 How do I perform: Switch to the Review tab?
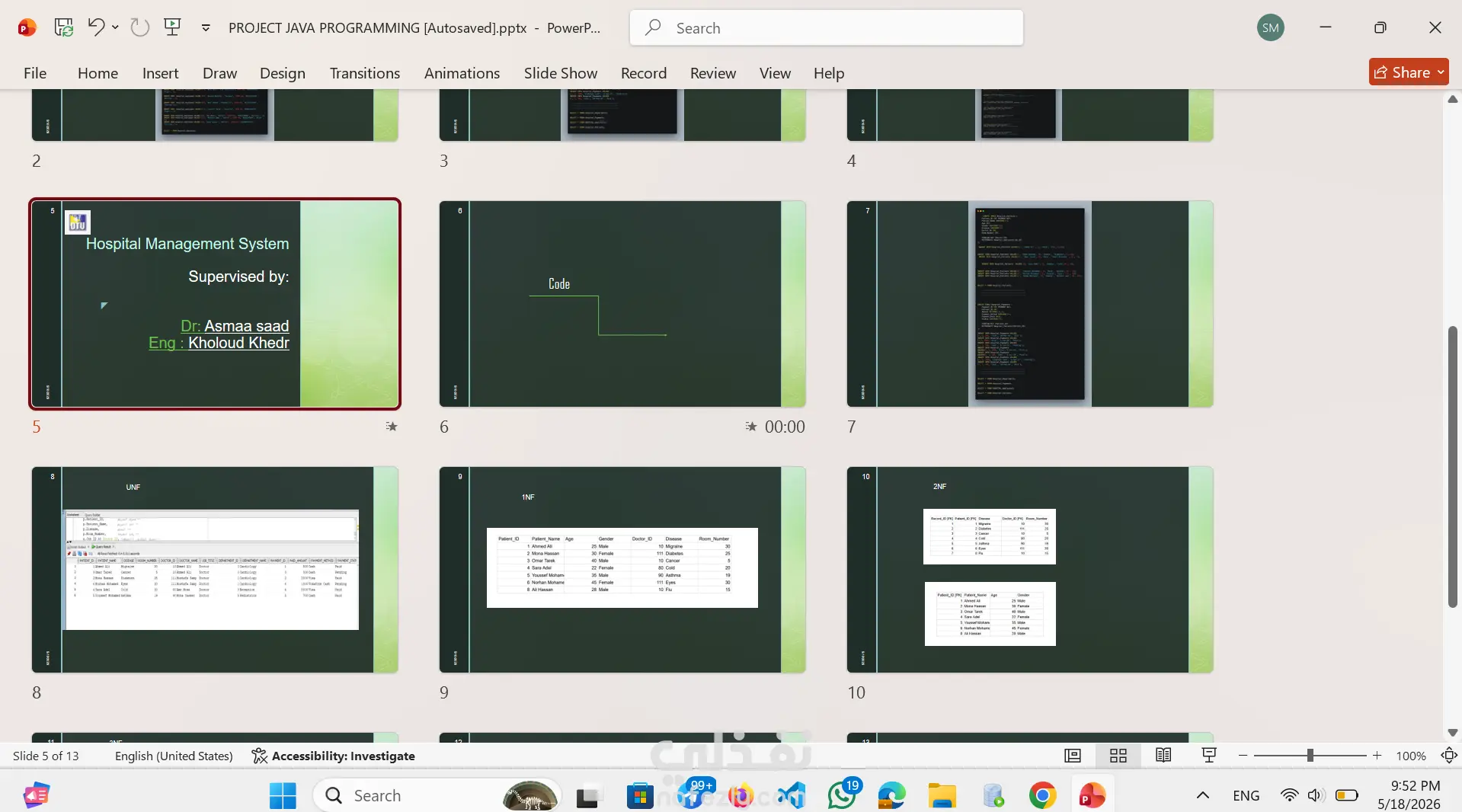pos(712,73)
